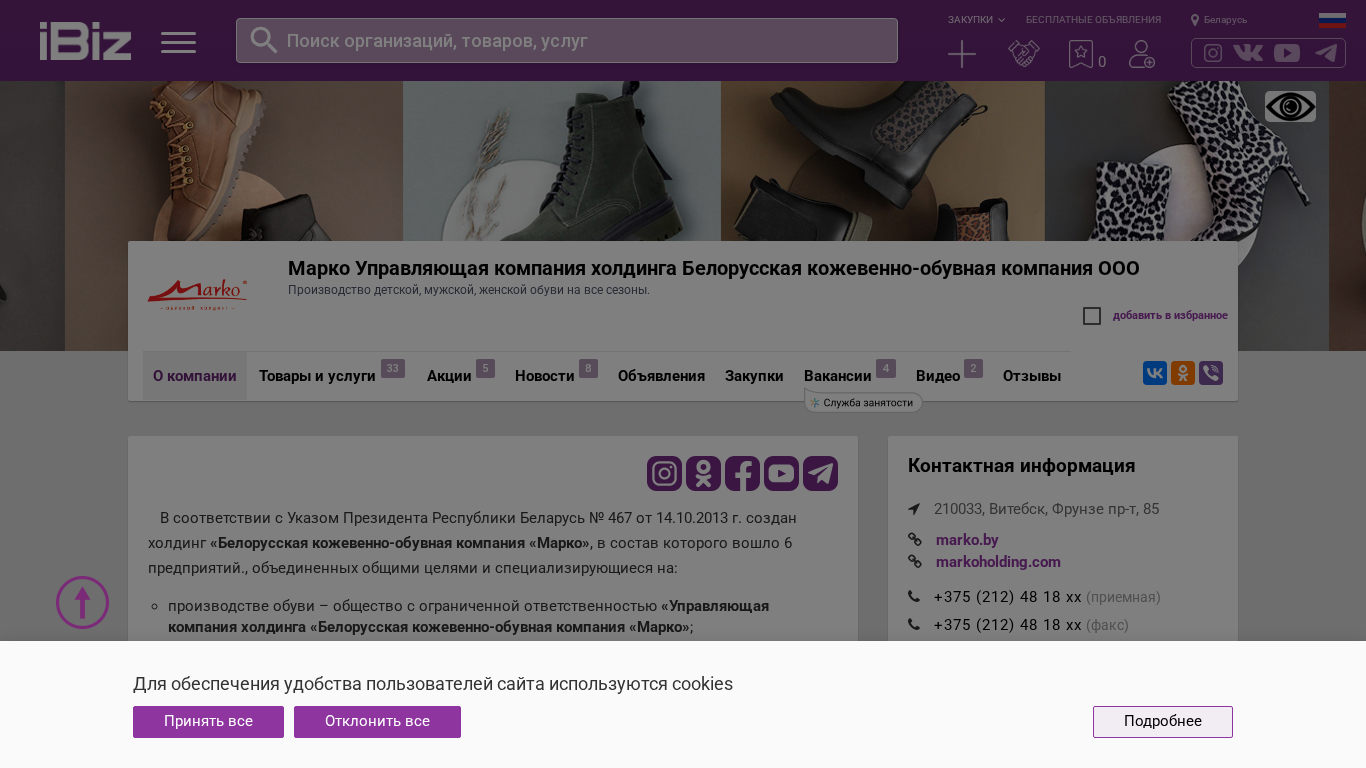Click the favorites counter '0'
The width and height of the screenshot is (1366, 768).
1102,62
